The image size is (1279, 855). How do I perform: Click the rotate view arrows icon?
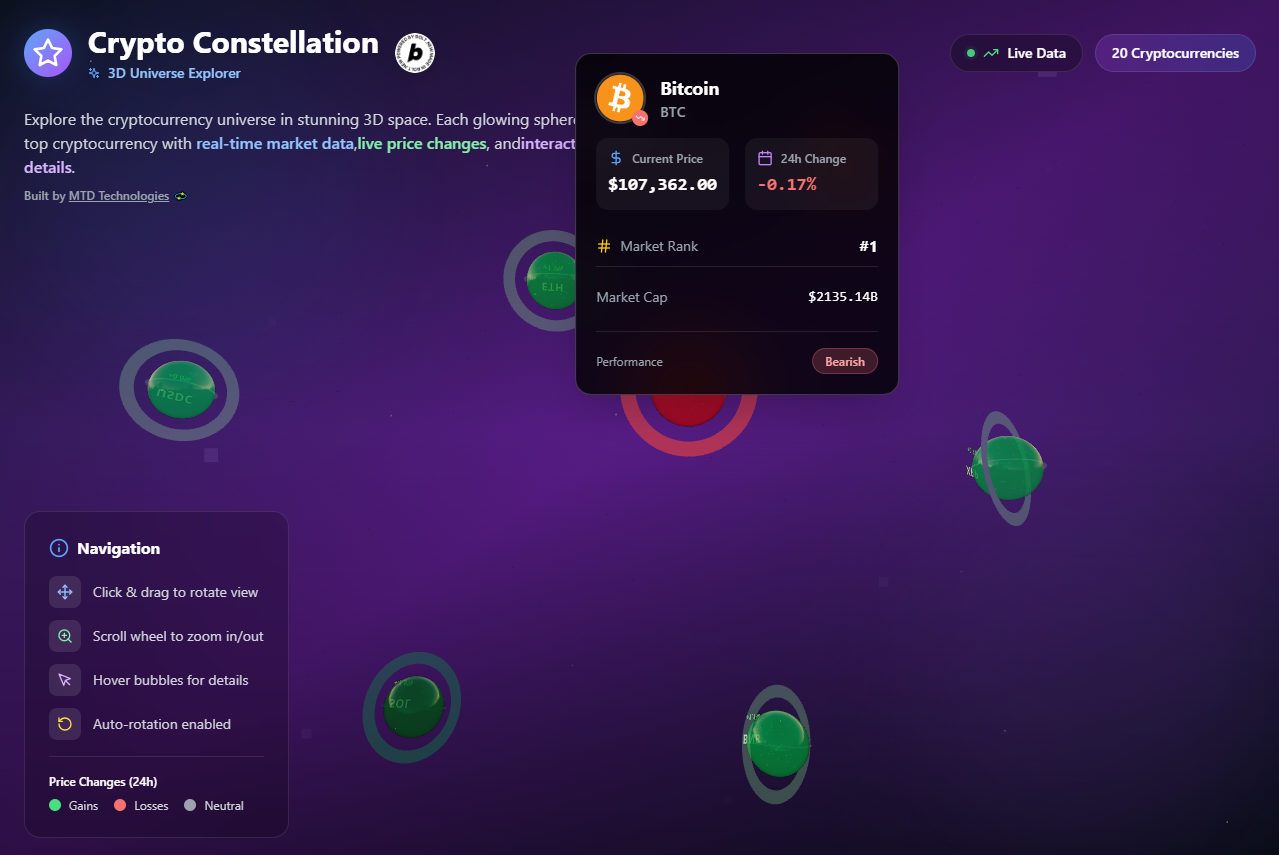click(65, 592)
